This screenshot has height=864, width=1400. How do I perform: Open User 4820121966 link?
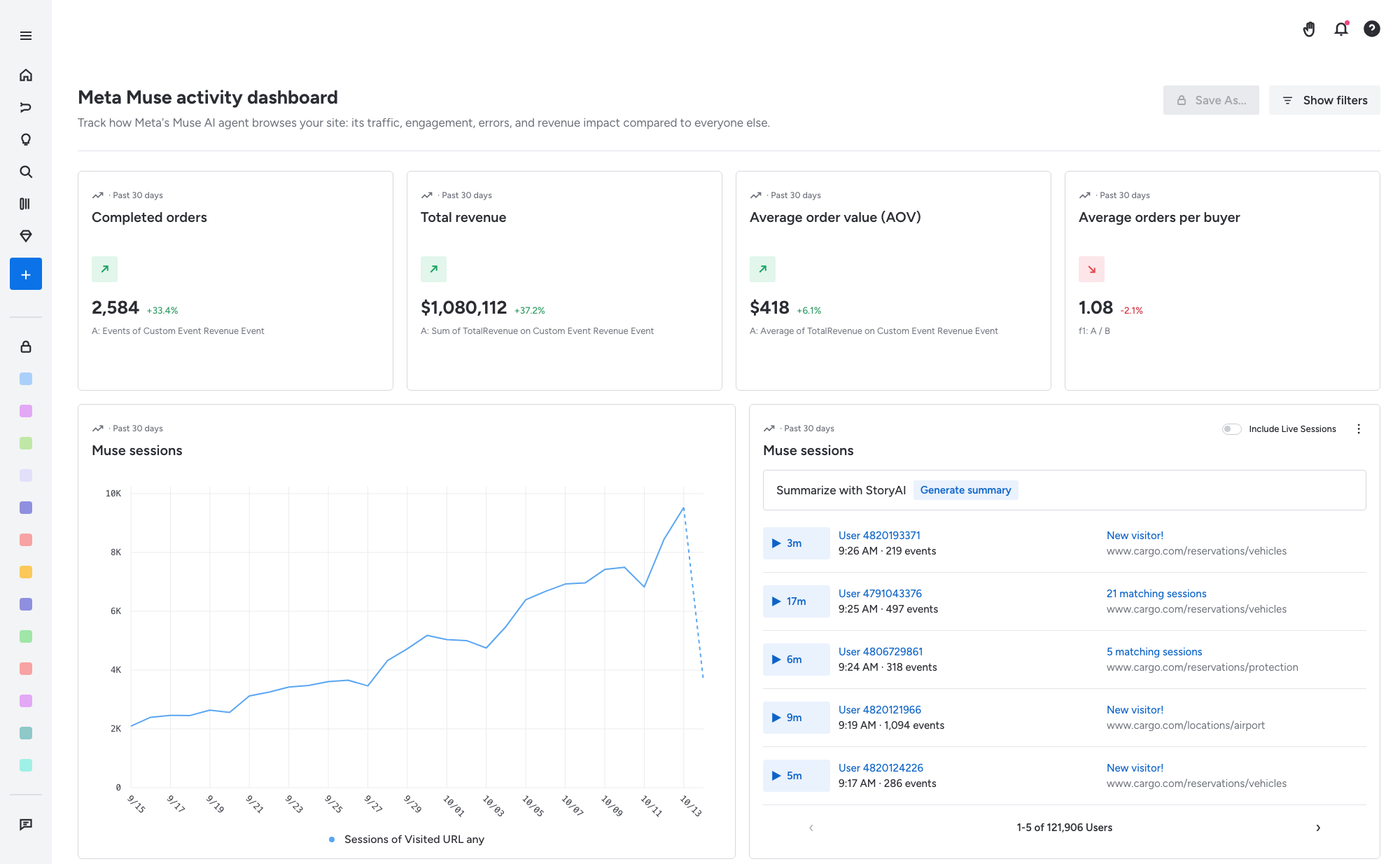point(880,710)
